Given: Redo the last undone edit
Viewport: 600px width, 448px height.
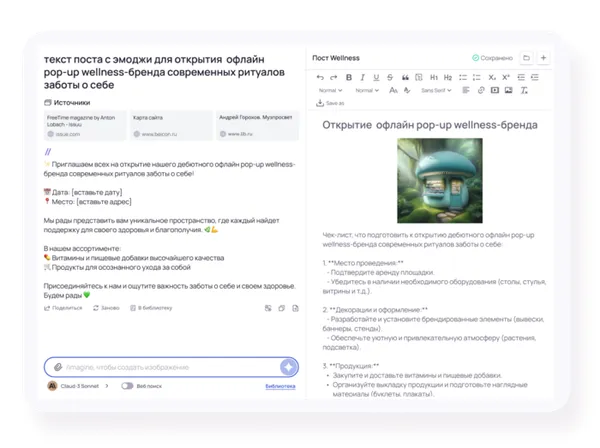Looking at the screenshot, I should [334, 78].
